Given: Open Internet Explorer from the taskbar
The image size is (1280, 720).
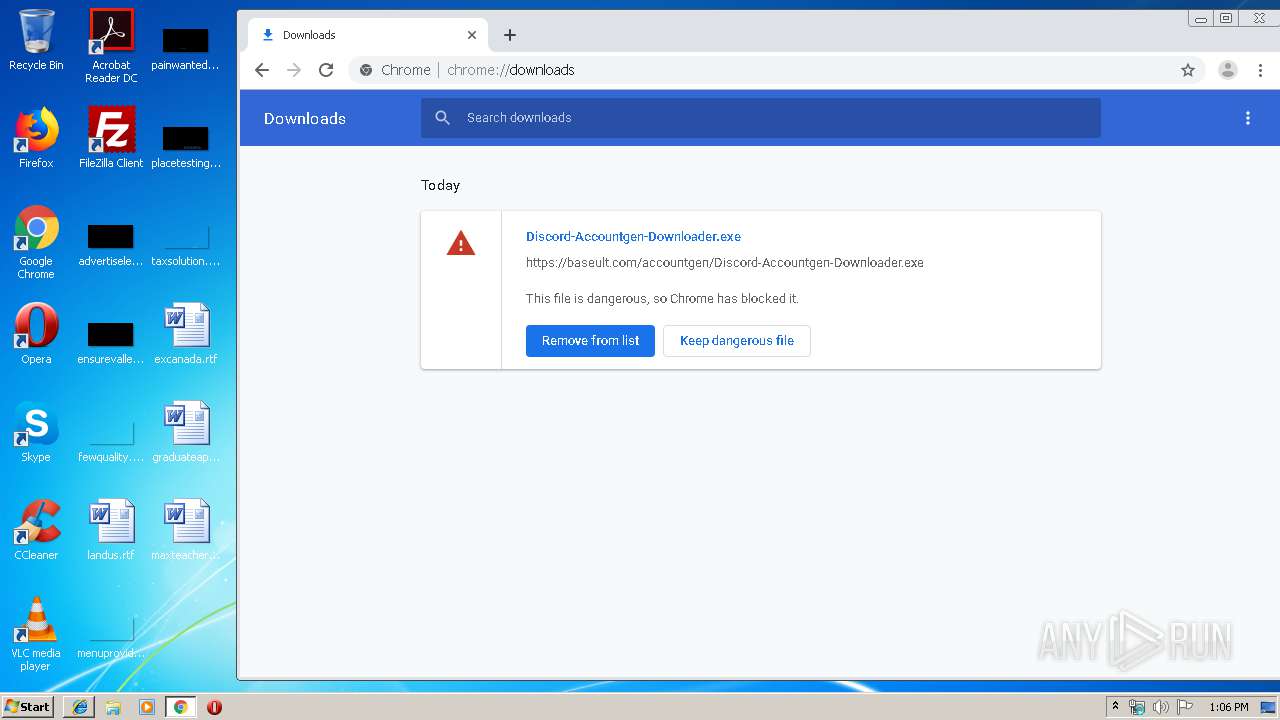Looking at the screenshot, I should pos(80,707).
